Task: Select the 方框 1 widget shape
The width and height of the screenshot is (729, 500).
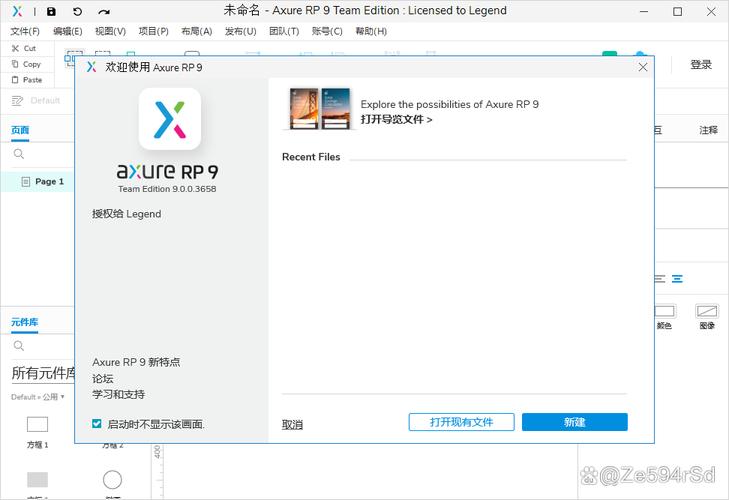Action: 37,424
